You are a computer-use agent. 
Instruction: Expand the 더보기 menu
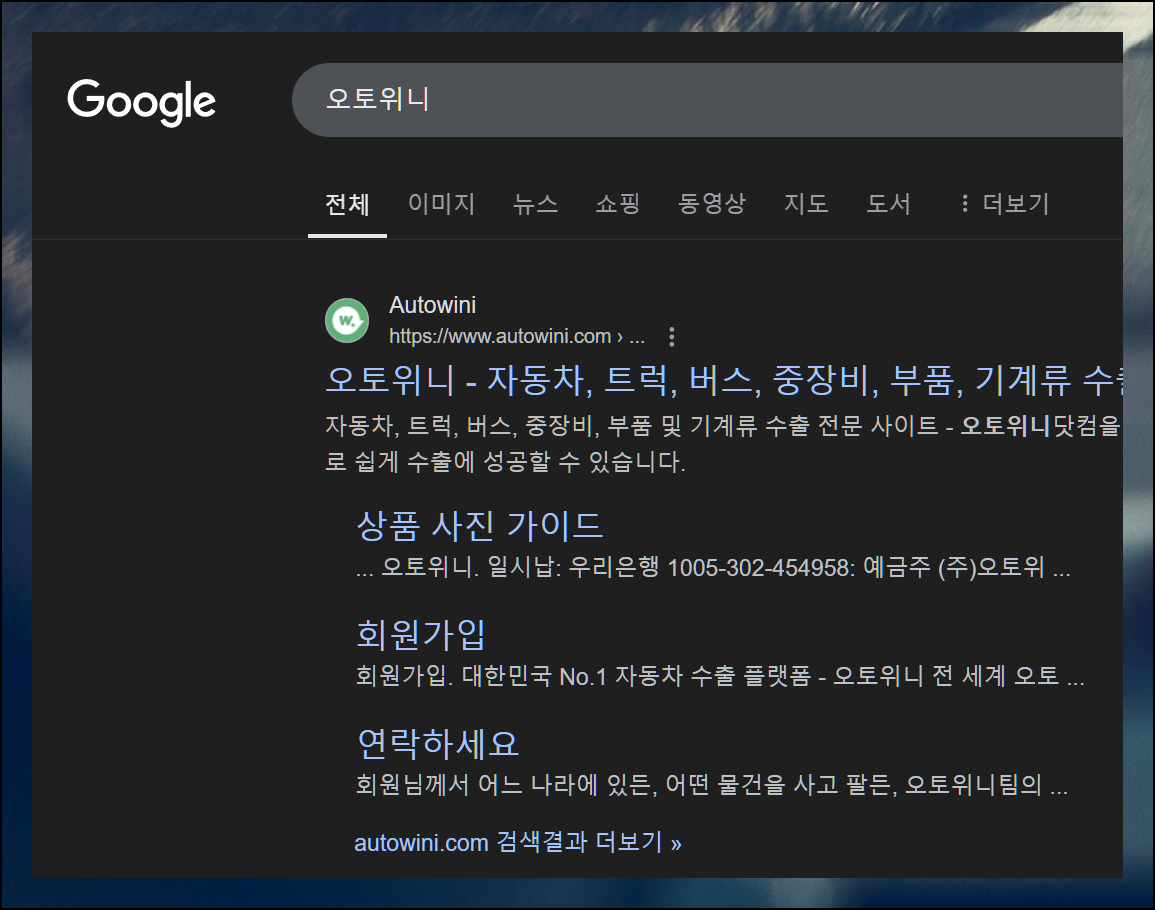[x=1005, y=203]
